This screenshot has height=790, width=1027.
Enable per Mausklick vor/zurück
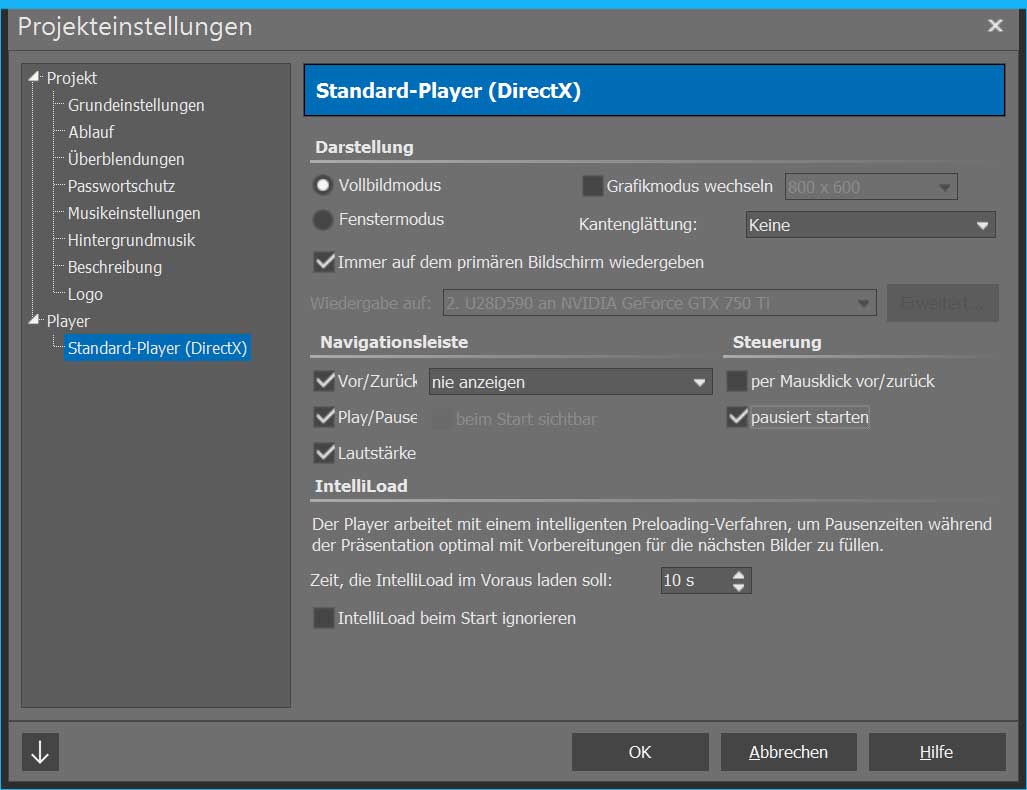(737, 381)
